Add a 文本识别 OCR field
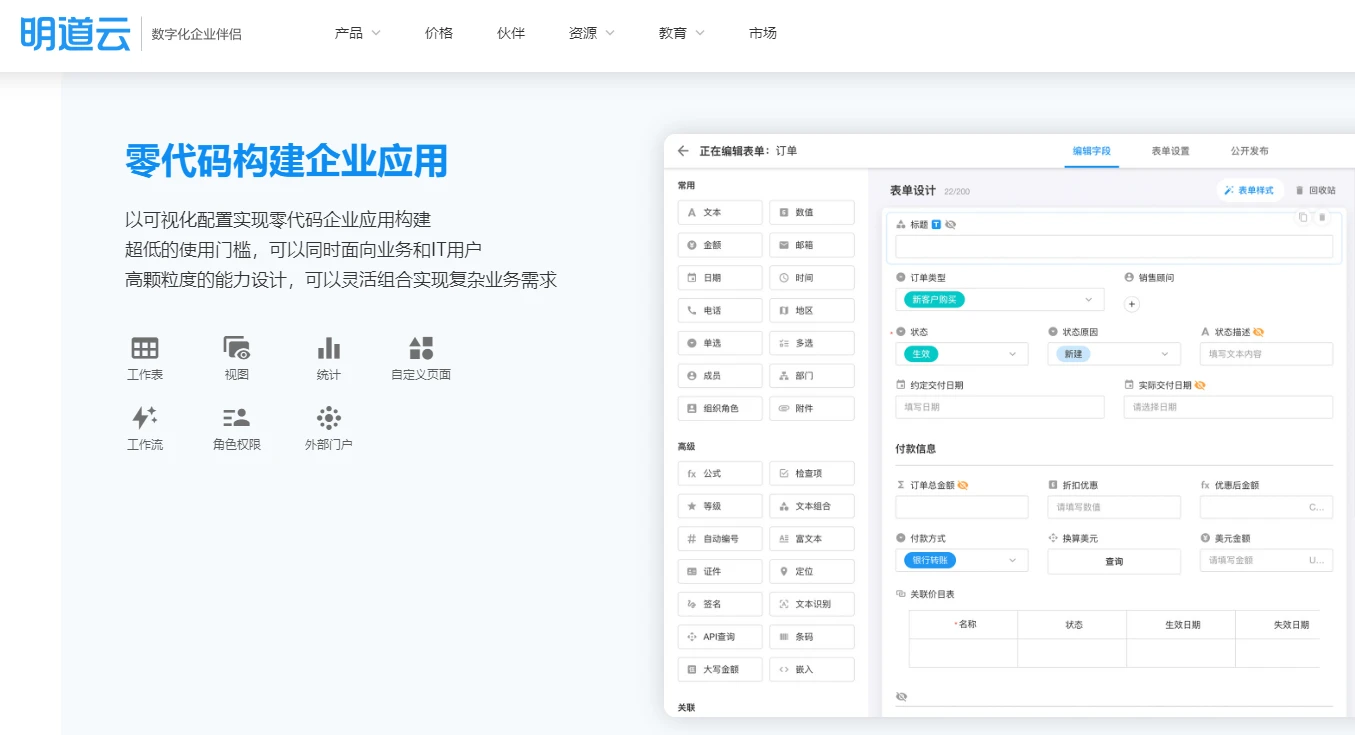Image resolution: width=1355 pixels, height=735 pixels. coord(812,604)
